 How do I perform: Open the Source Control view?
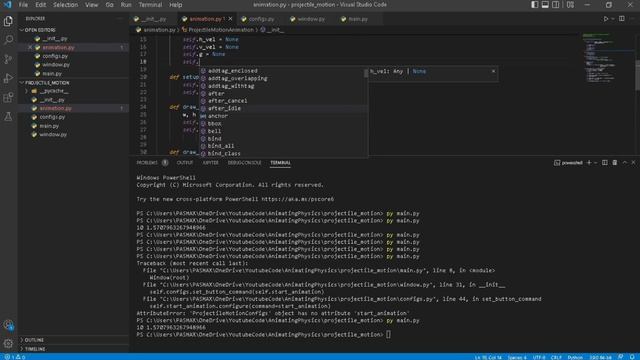8,59
